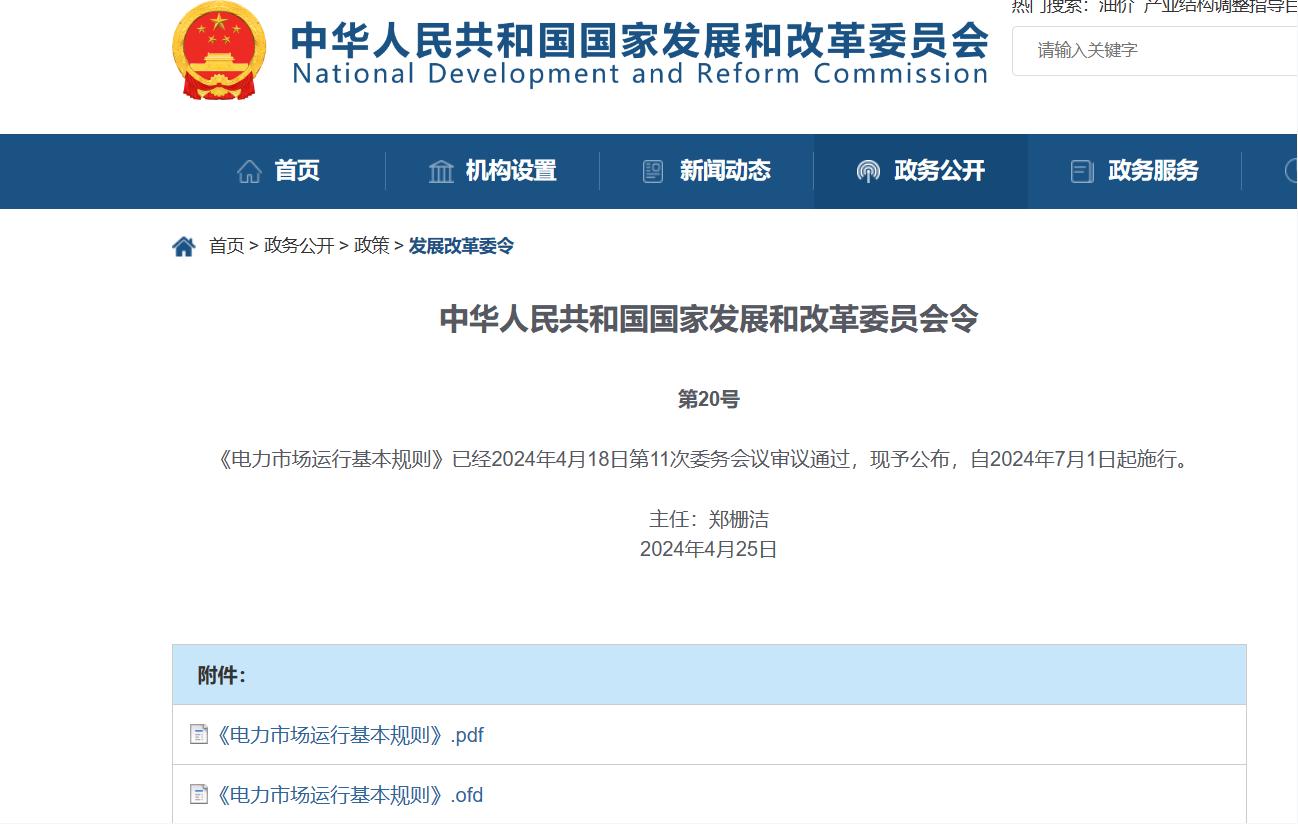Click the 附件： header label
Image resolution: width=1298 pixels, height=824 pixels.
[x=222, y=675]
